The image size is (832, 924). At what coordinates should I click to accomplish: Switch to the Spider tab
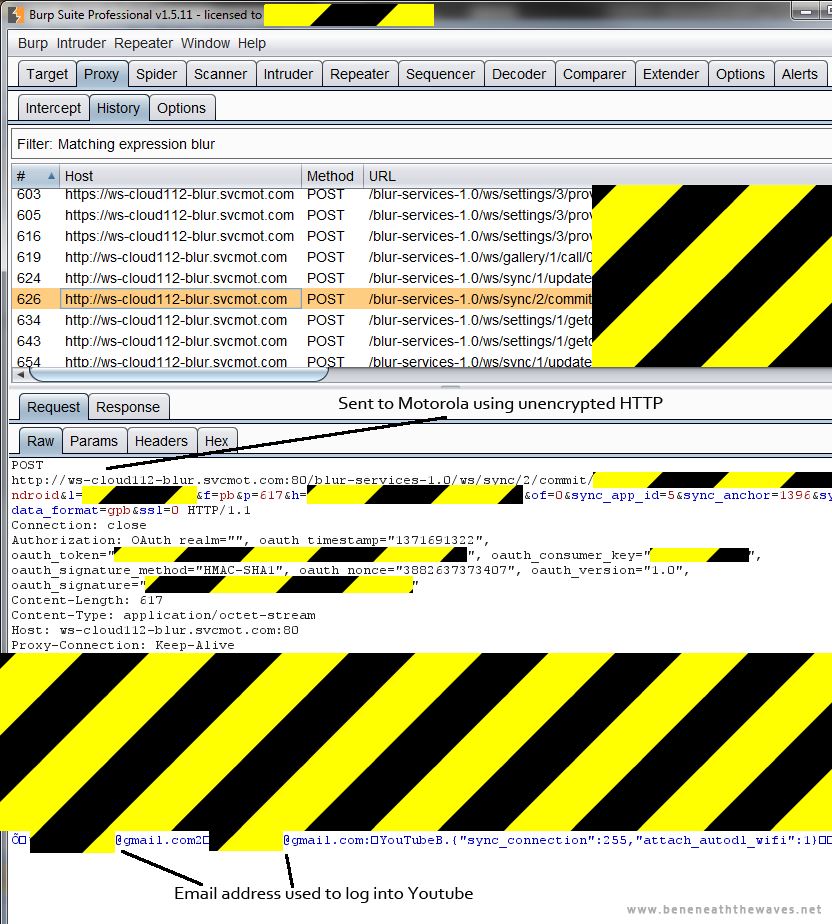156,74
